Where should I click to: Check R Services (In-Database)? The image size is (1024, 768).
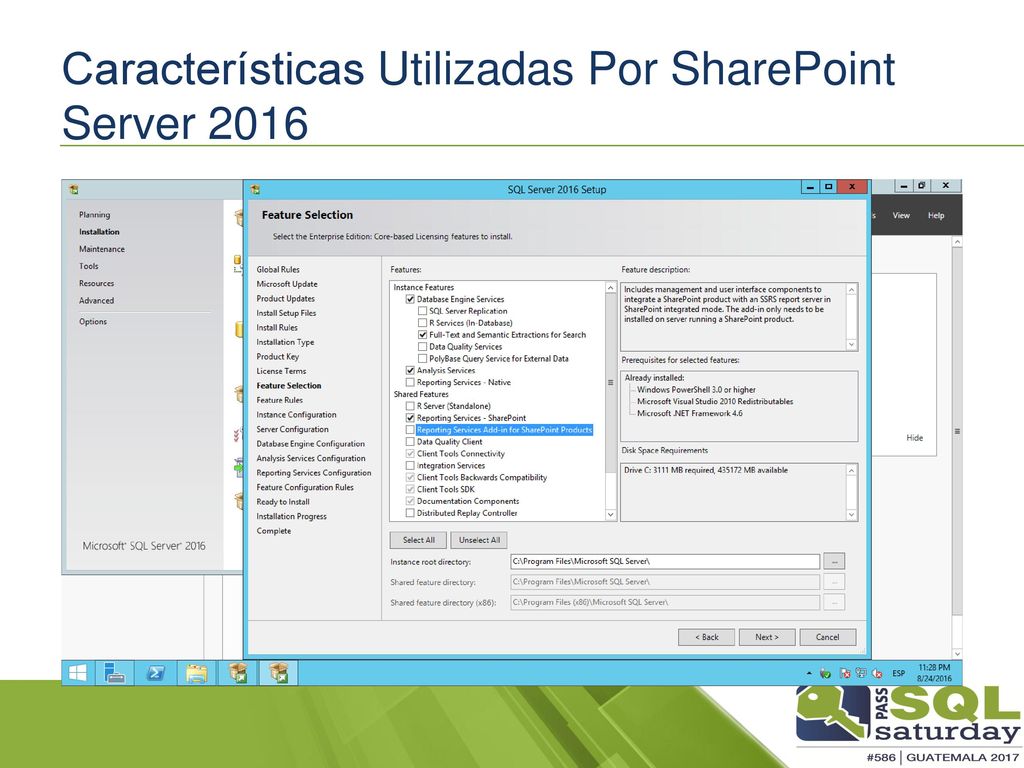click(x=423, y=323)
